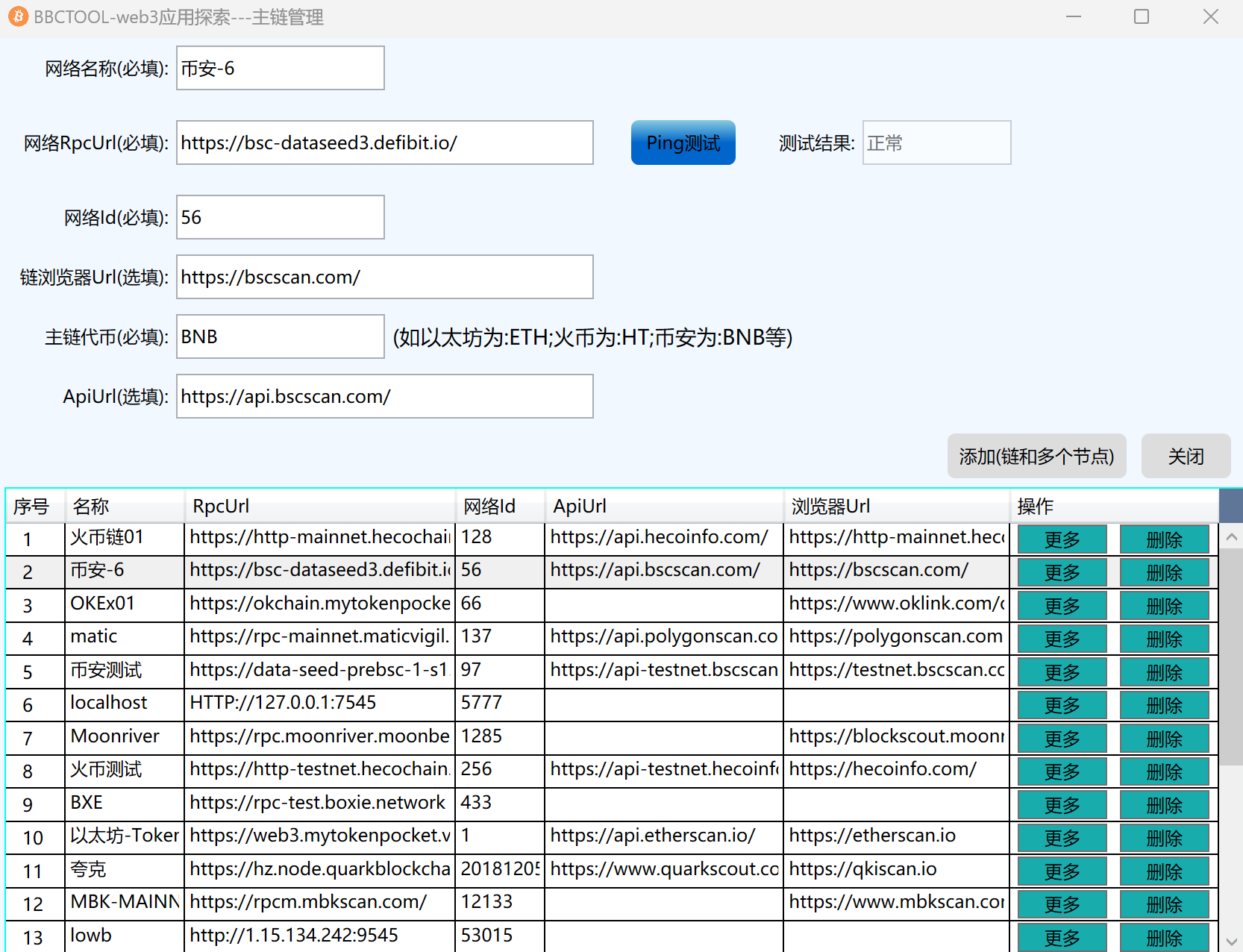Remove the BXE row with 删除
The height and width of the screenshot is (952, 1243).
click(1164, 806)
